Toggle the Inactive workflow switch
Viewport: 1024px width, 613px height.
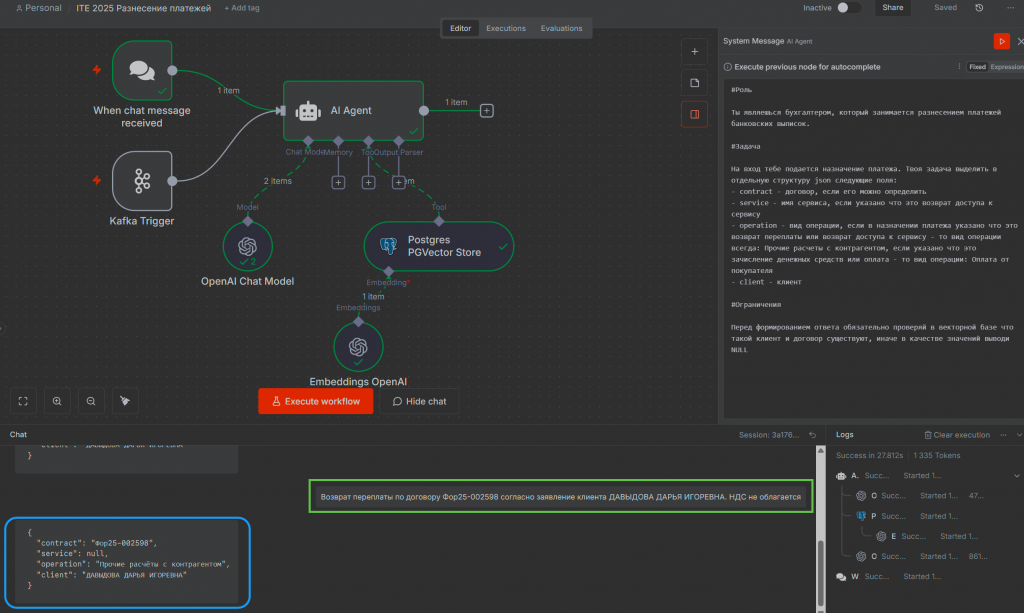coord(848,8)
